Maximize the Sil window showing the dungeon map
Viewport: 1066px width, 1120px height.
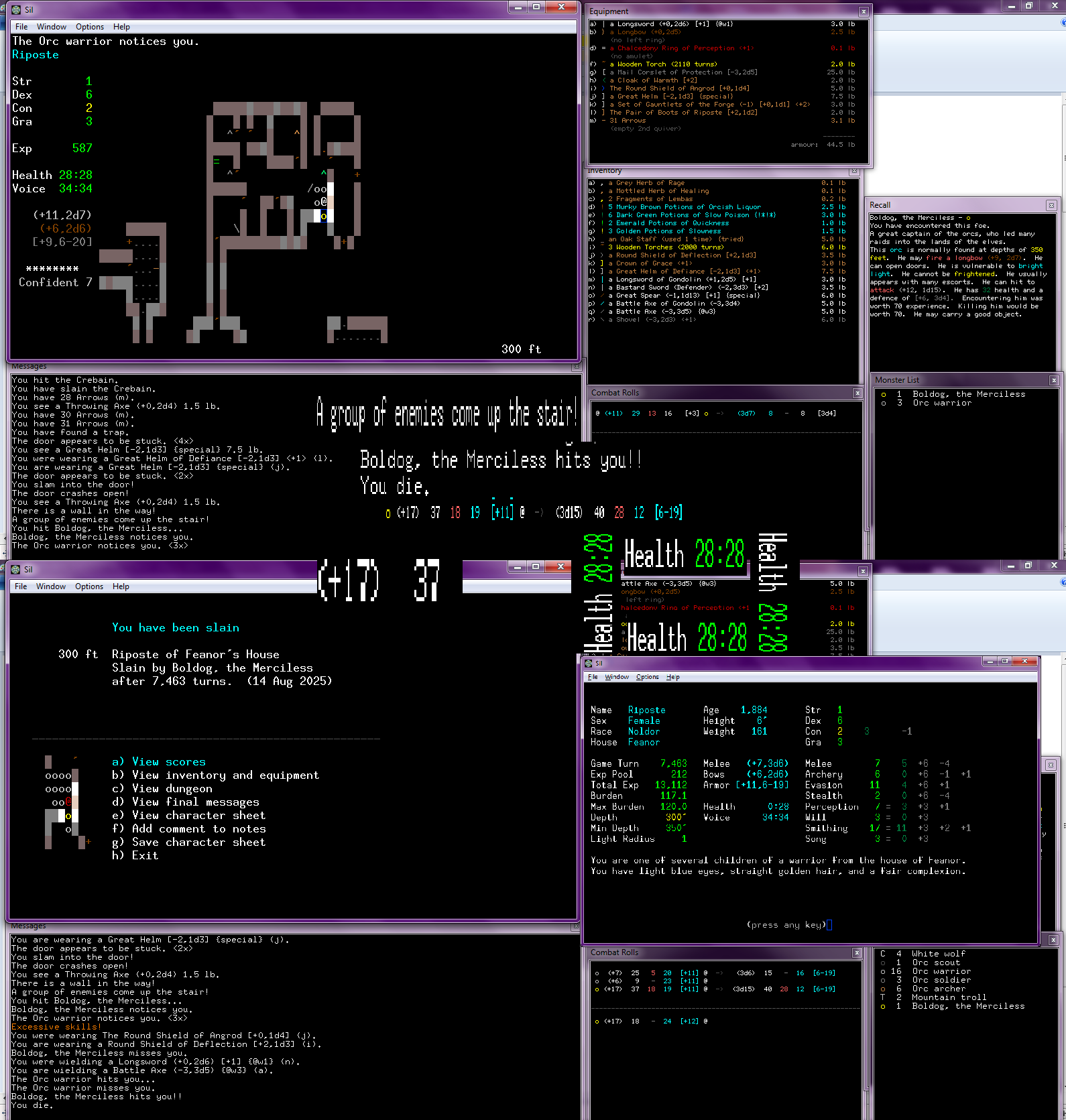pyautogui.click(x=536, y=7)
